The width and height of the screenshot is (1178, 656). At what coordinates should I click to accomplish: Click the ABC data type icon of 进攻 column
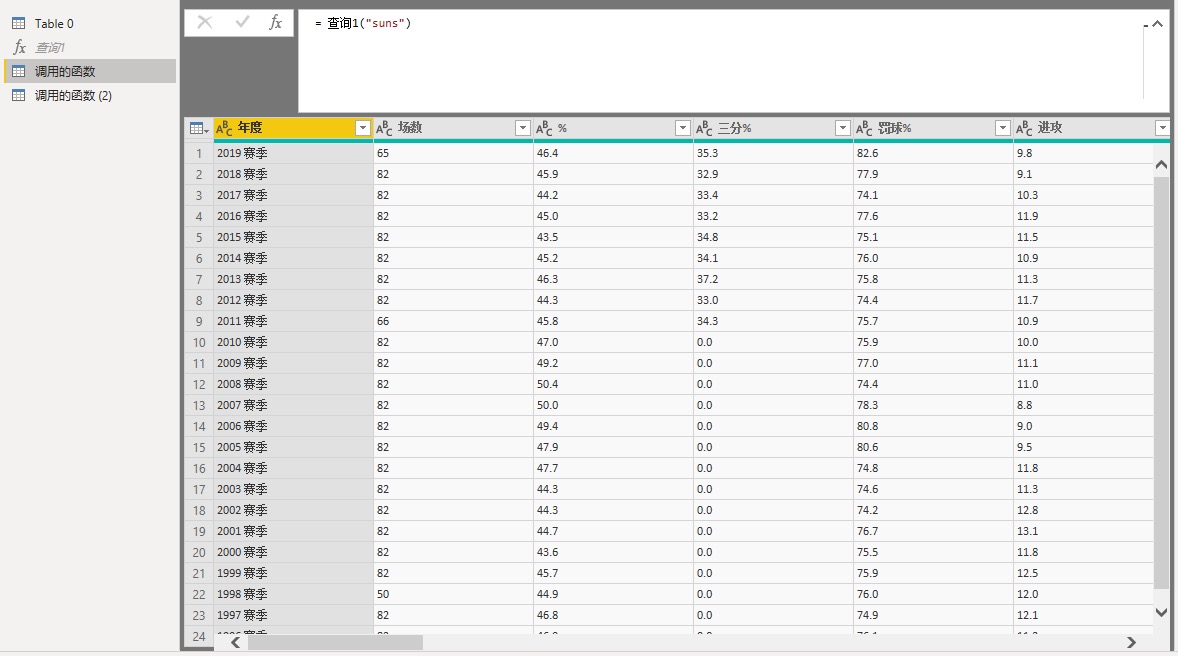pyautogui.click(x=1024, y=128)
